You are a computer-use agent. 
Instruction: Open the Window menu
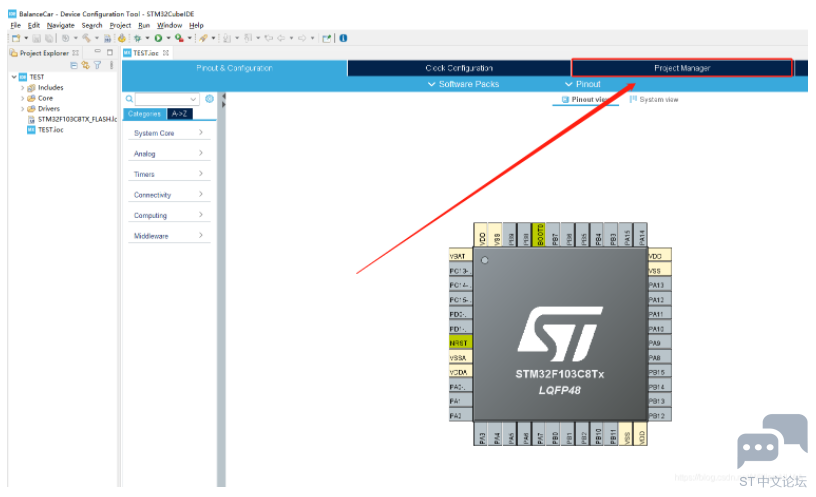coord(170,26)
